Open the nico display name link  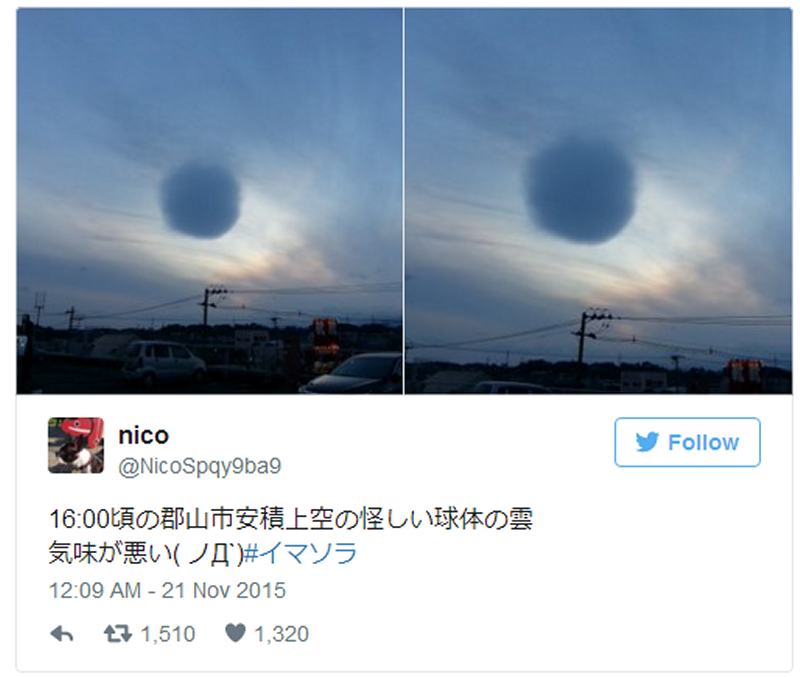tap(143, 435)
